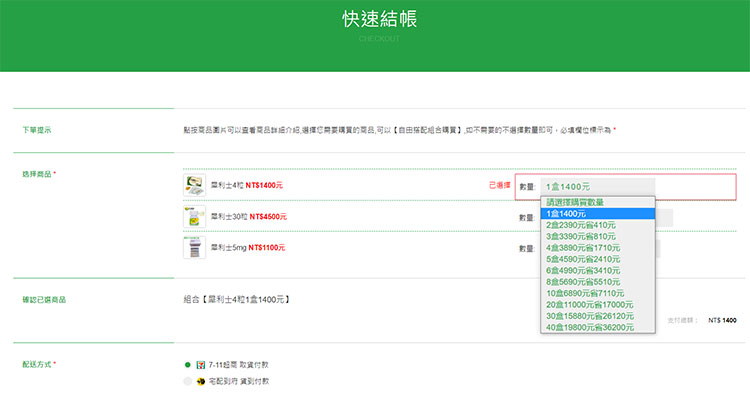Screen dimensions: 750x403
Task: Choose 6盒4990元省3410元 option
Action: pyautogui.click(x=598, y=271)
